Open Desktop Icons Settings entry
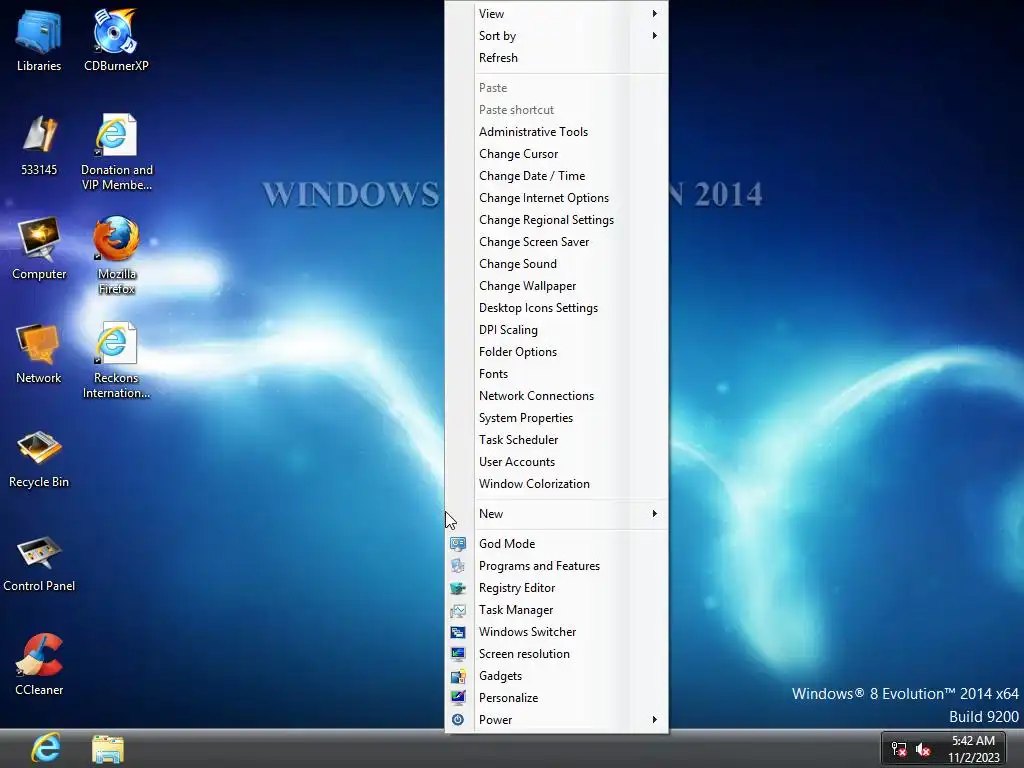The height and width of the screenshot is (768, 1024). pos(556,308)
